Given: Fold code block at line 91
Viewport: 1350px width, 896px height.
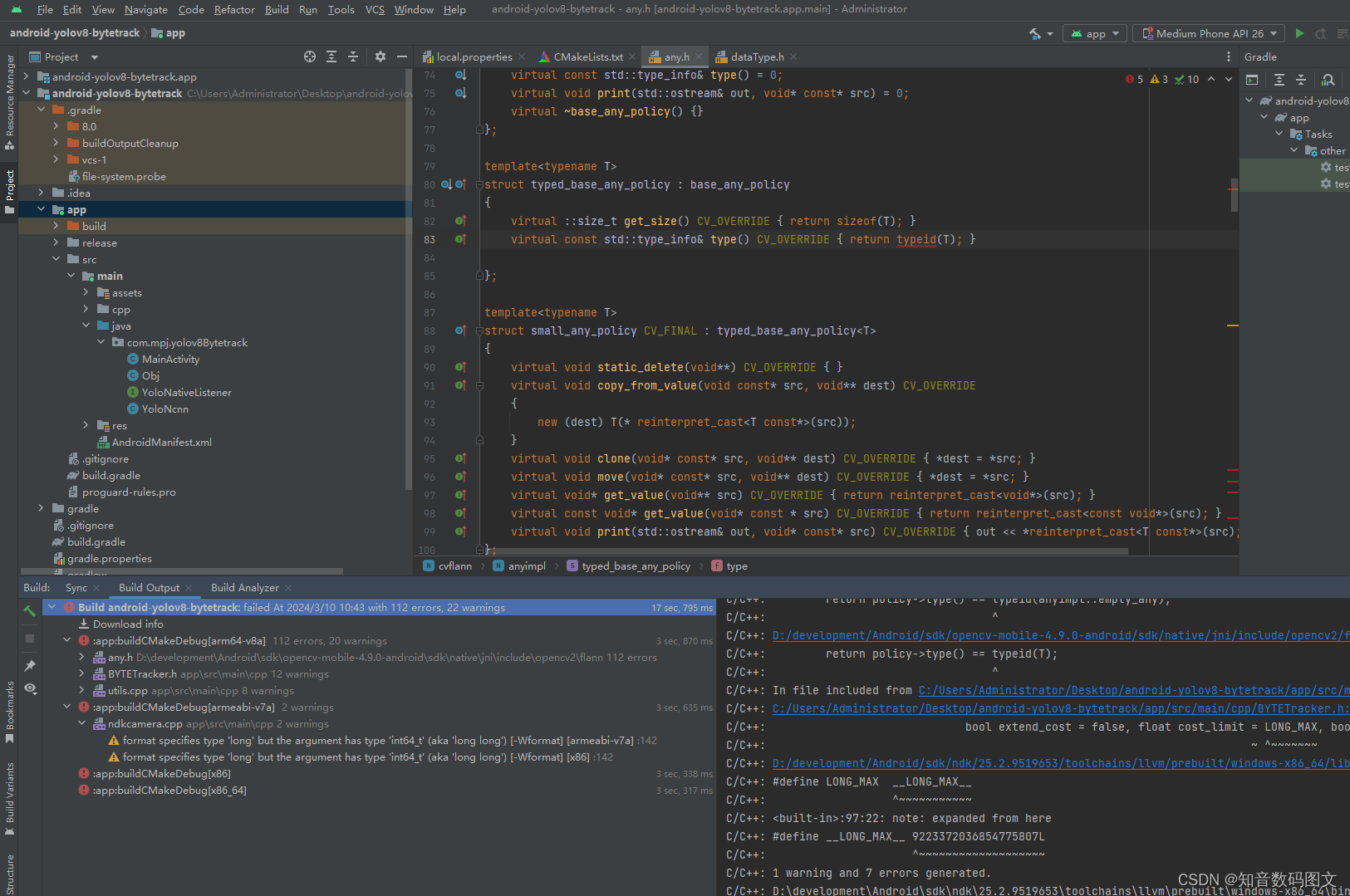Looking at the screenshot, I should [479, 385].
